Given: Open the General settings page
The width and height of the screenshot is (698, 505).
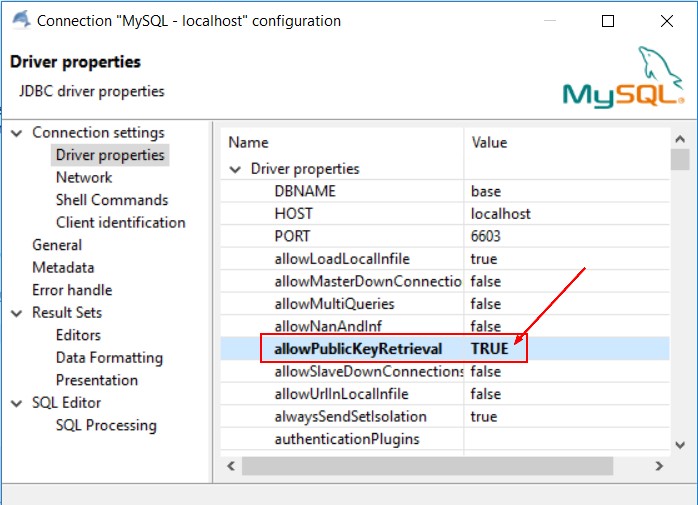Looking at the screenshot, I should point(57,245).
